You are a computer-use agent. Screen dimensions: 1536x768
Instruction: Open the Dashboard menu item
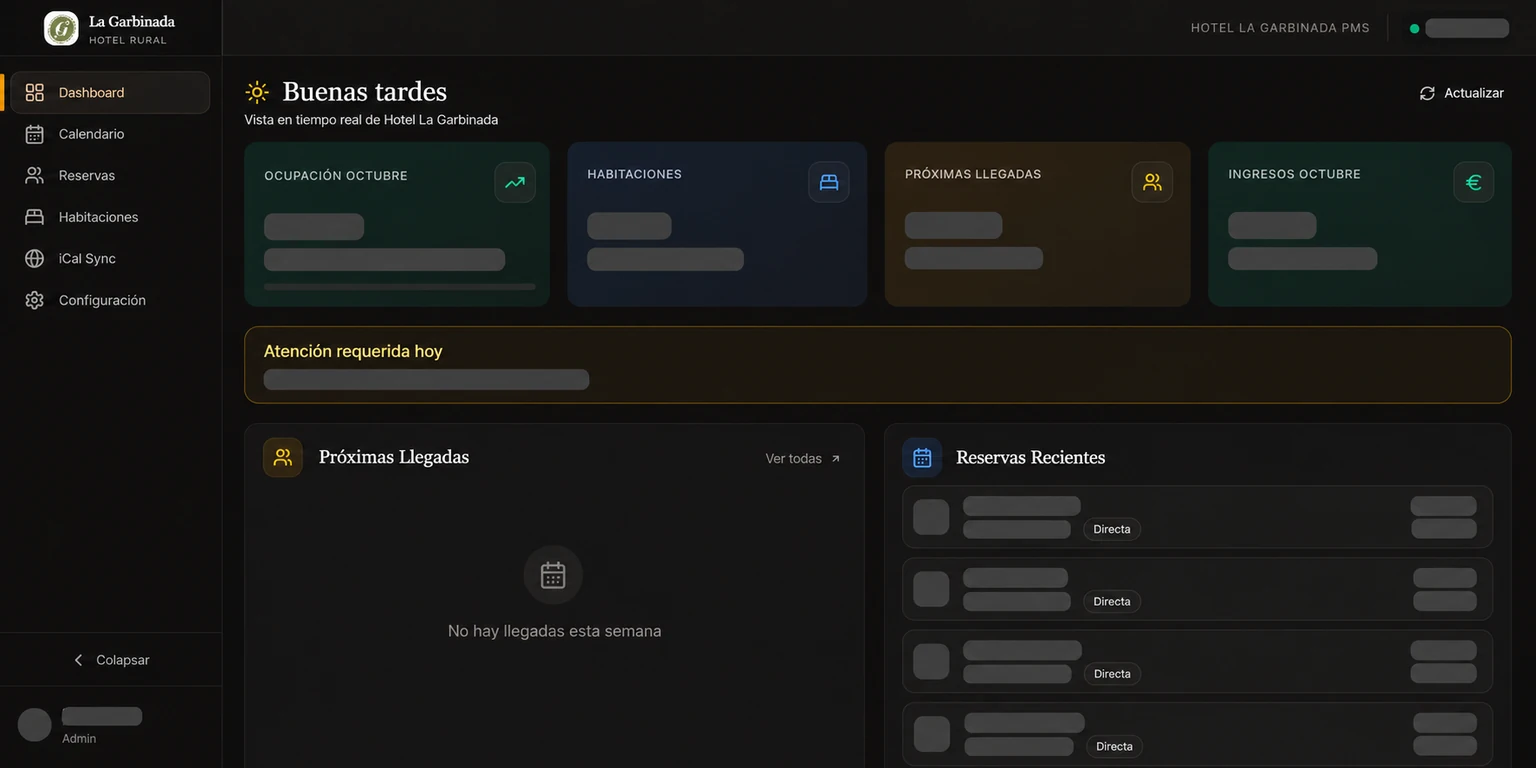(x=110, y=92)
